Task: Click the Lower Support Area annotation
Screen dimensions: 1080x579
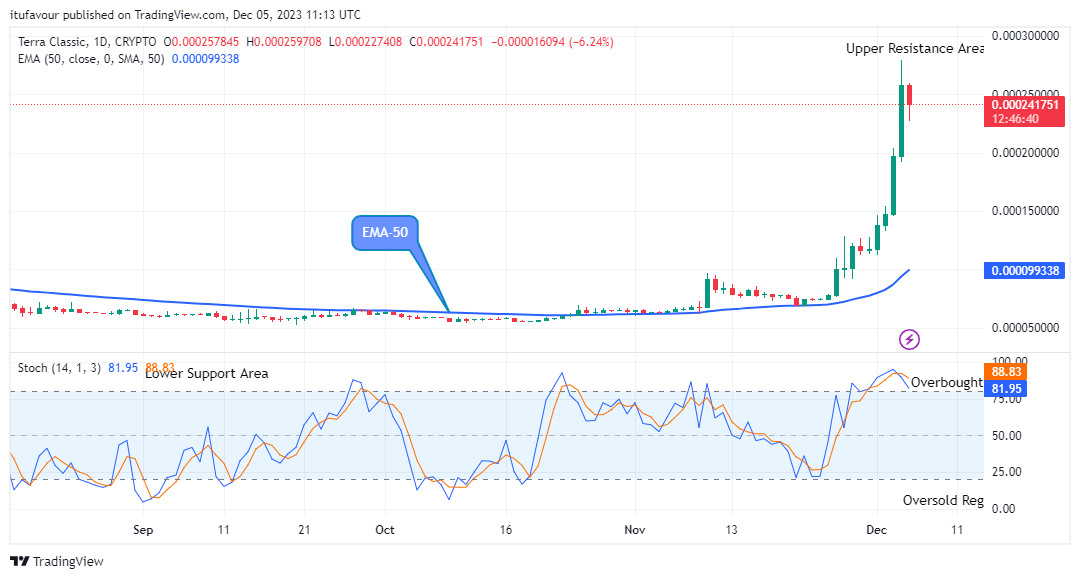Action: 207,374
